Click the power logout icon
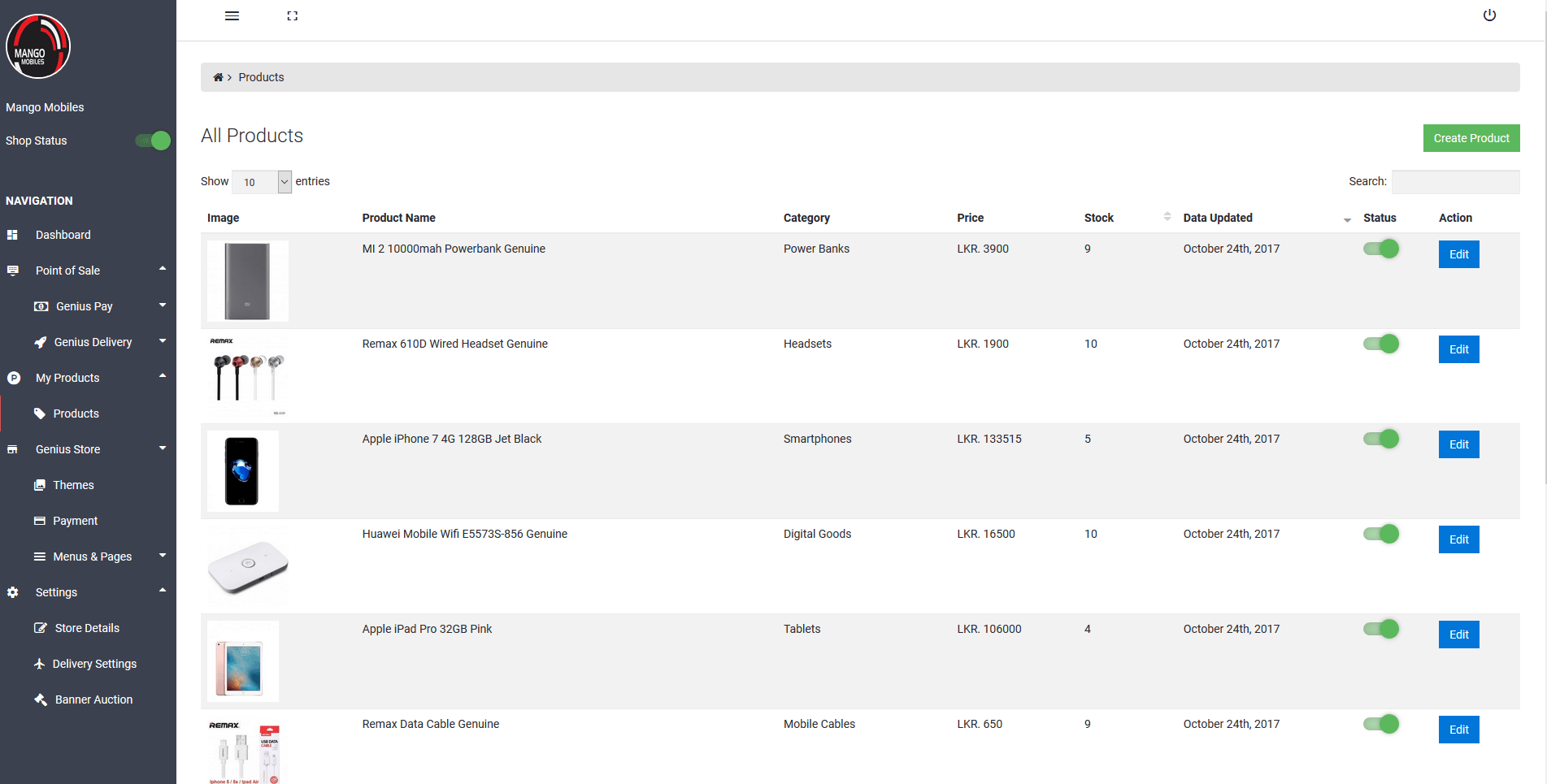The width and height of the screenshot is (1547, 784). point(1489,15)
